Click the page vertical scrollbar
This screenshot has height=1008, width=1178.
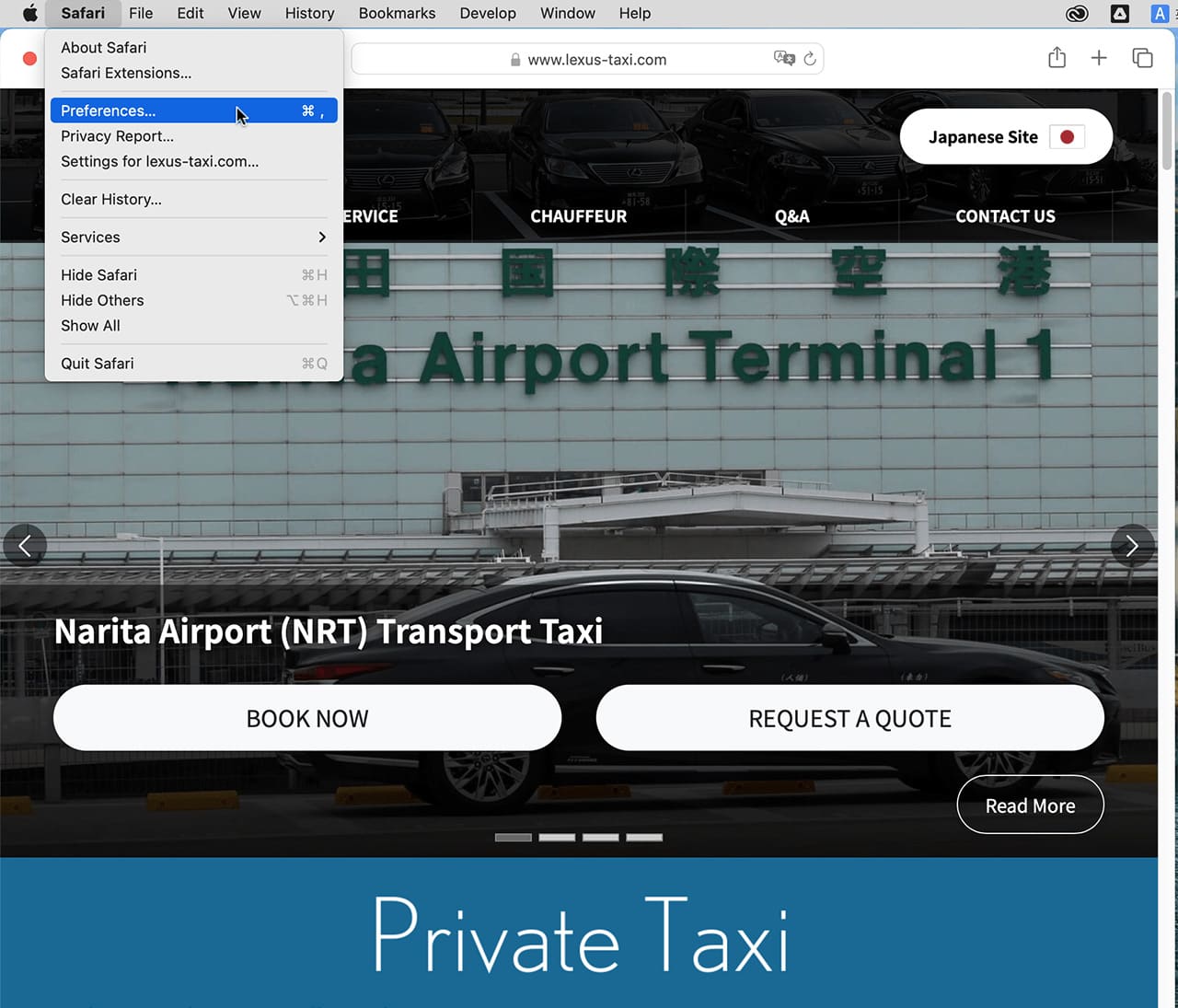pyautogui.click(x=1168, y=131)
